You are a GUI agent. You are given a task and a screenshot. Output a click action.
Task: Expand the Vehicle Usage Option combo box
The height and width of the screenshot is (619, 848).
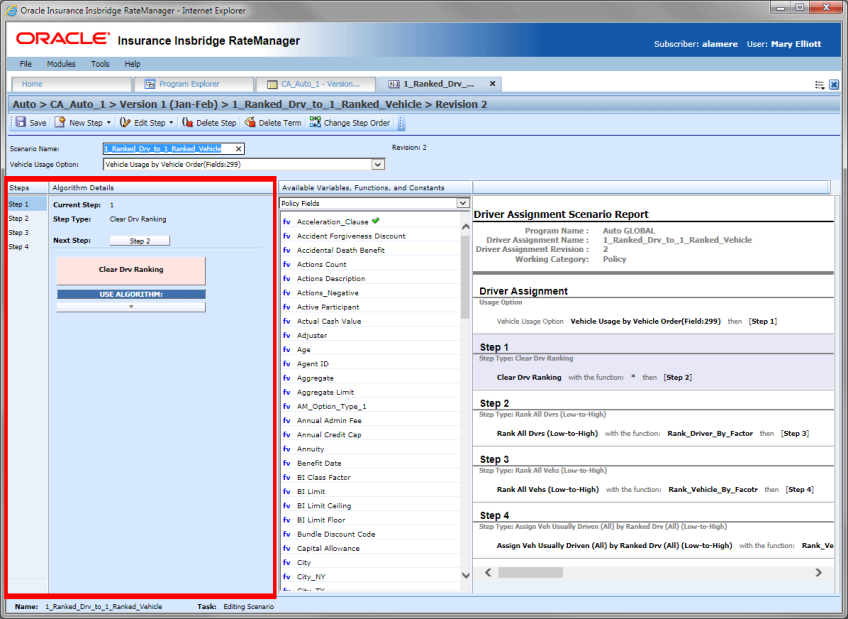378,164
